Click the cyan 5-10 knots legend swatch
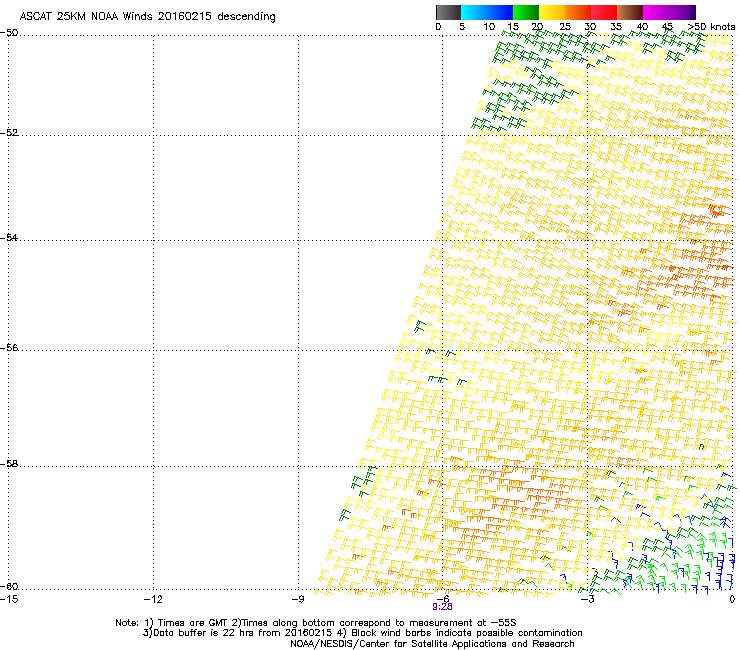The image size is (740, 650). pos(474,12)
